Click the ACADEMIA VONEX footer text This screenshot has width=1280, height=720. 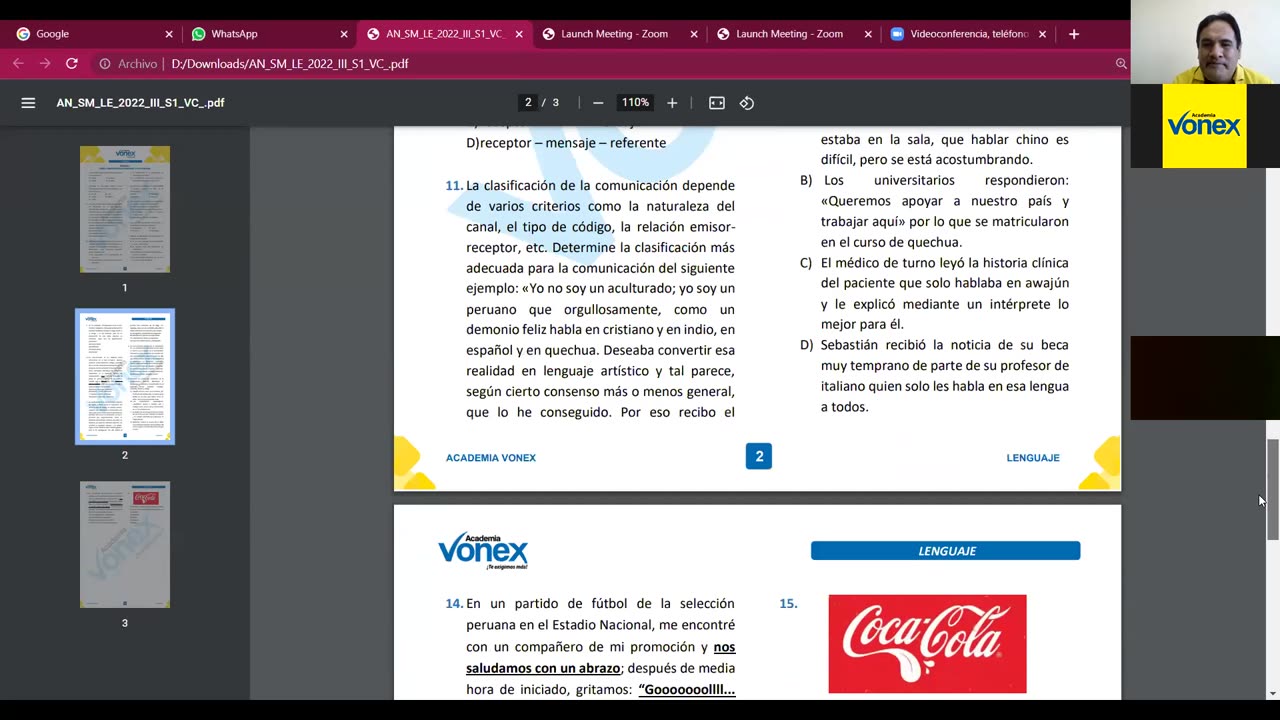coord(491,458)
